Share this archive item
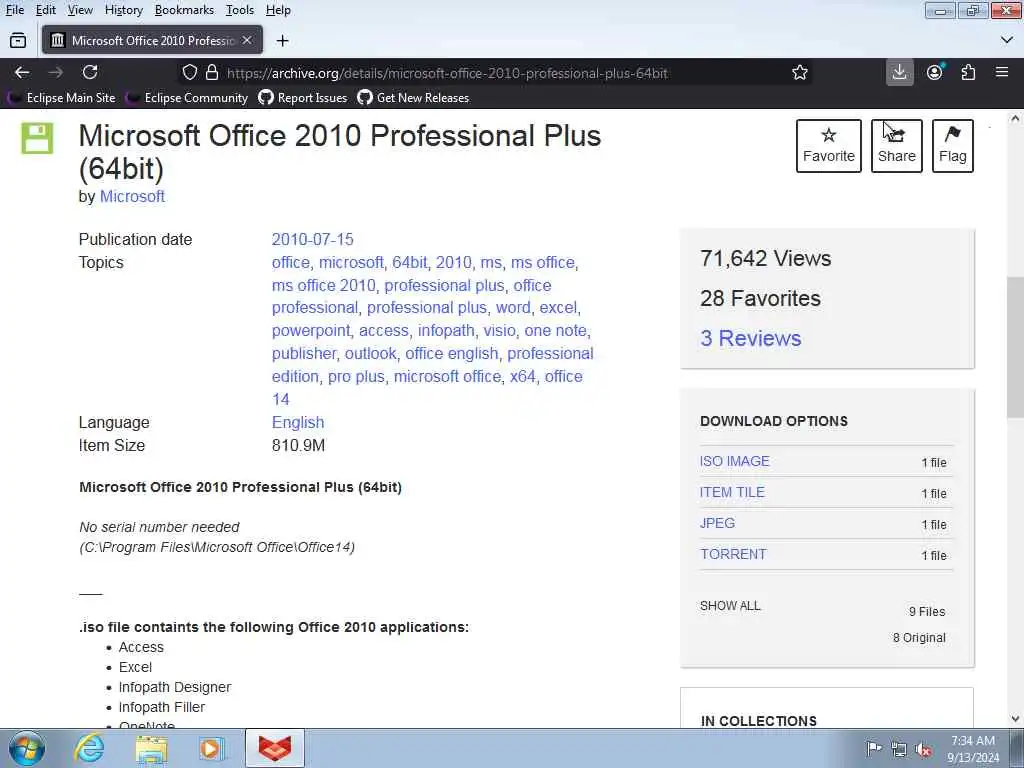 pos(897,146)
